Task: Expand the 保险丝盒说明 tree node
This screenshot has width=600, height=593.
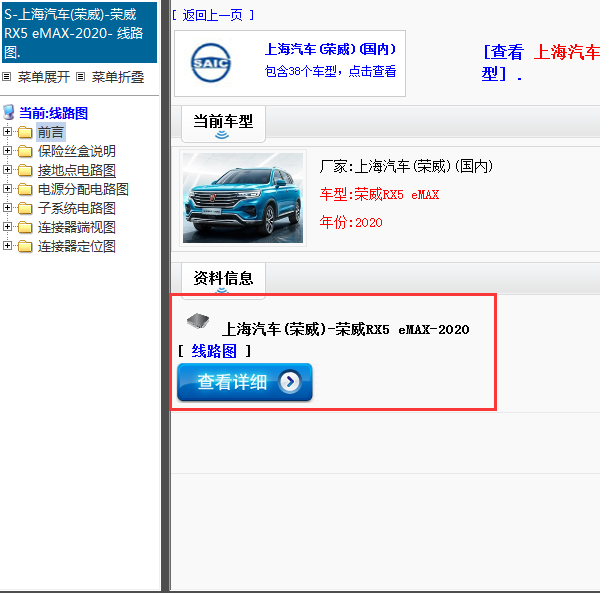Action: [x=7, y=150]
